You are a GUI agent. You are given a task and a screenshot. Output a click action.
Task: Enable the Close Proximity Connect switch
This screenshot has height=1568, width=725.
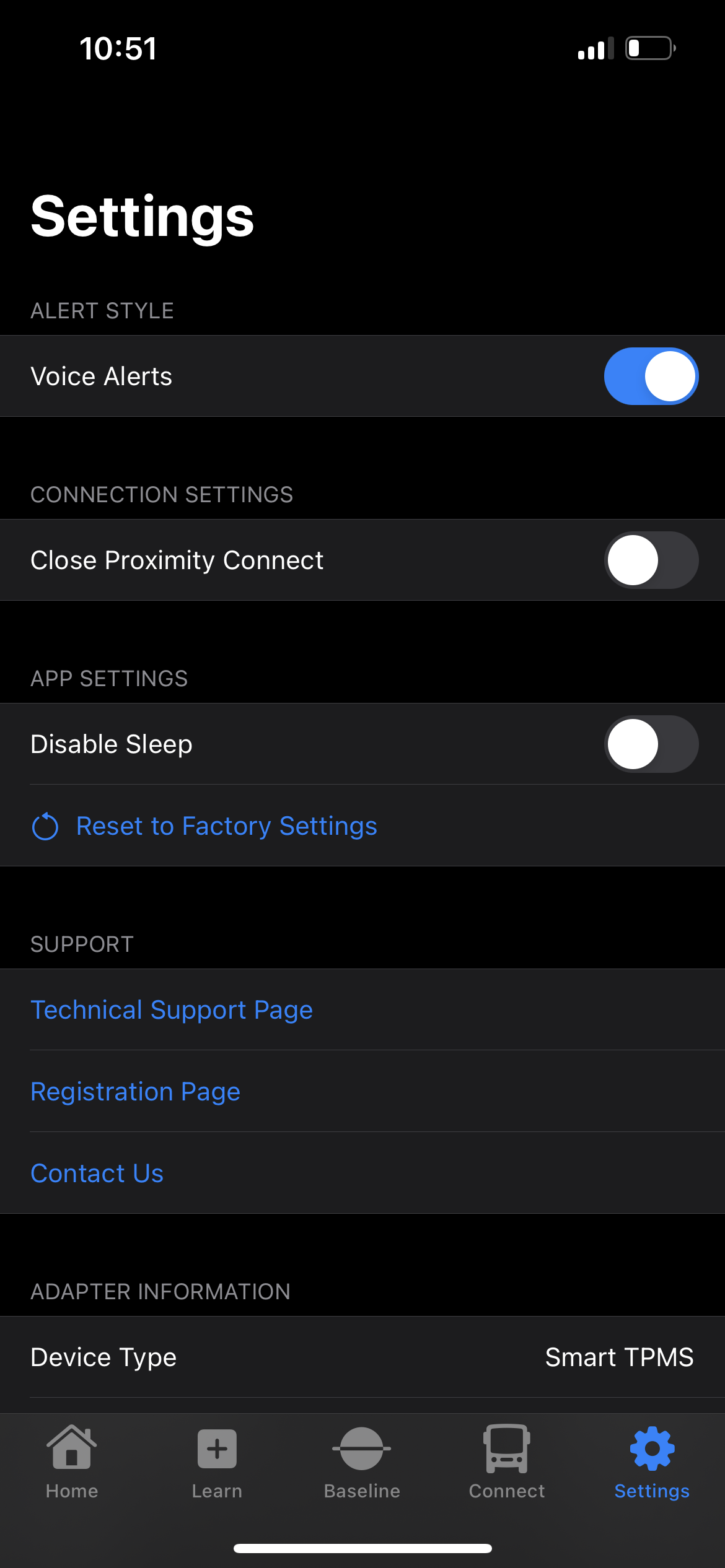(x=651, y=560)
